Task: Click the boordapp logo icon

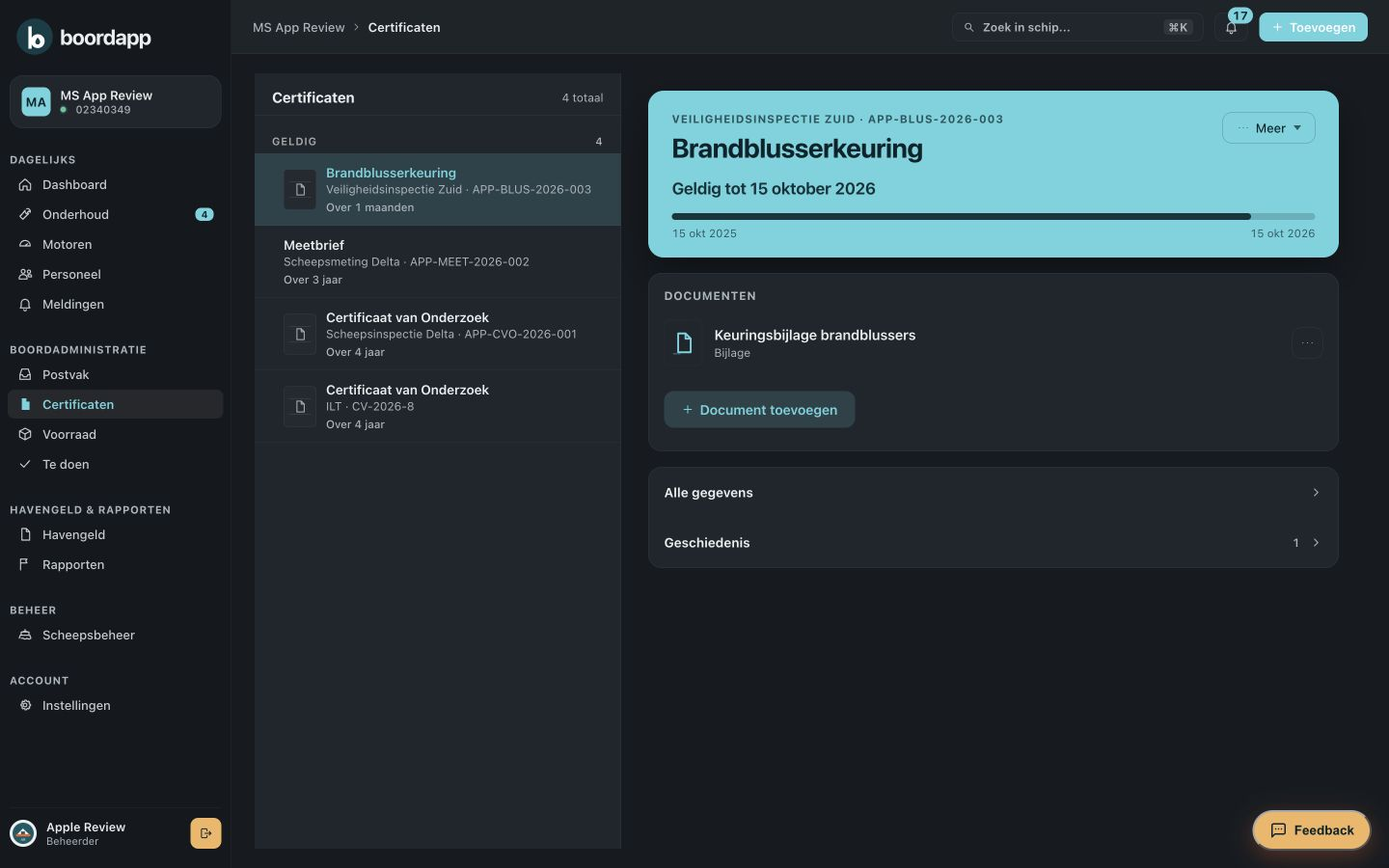Action: pyautogui.click(x=35, y=37)
